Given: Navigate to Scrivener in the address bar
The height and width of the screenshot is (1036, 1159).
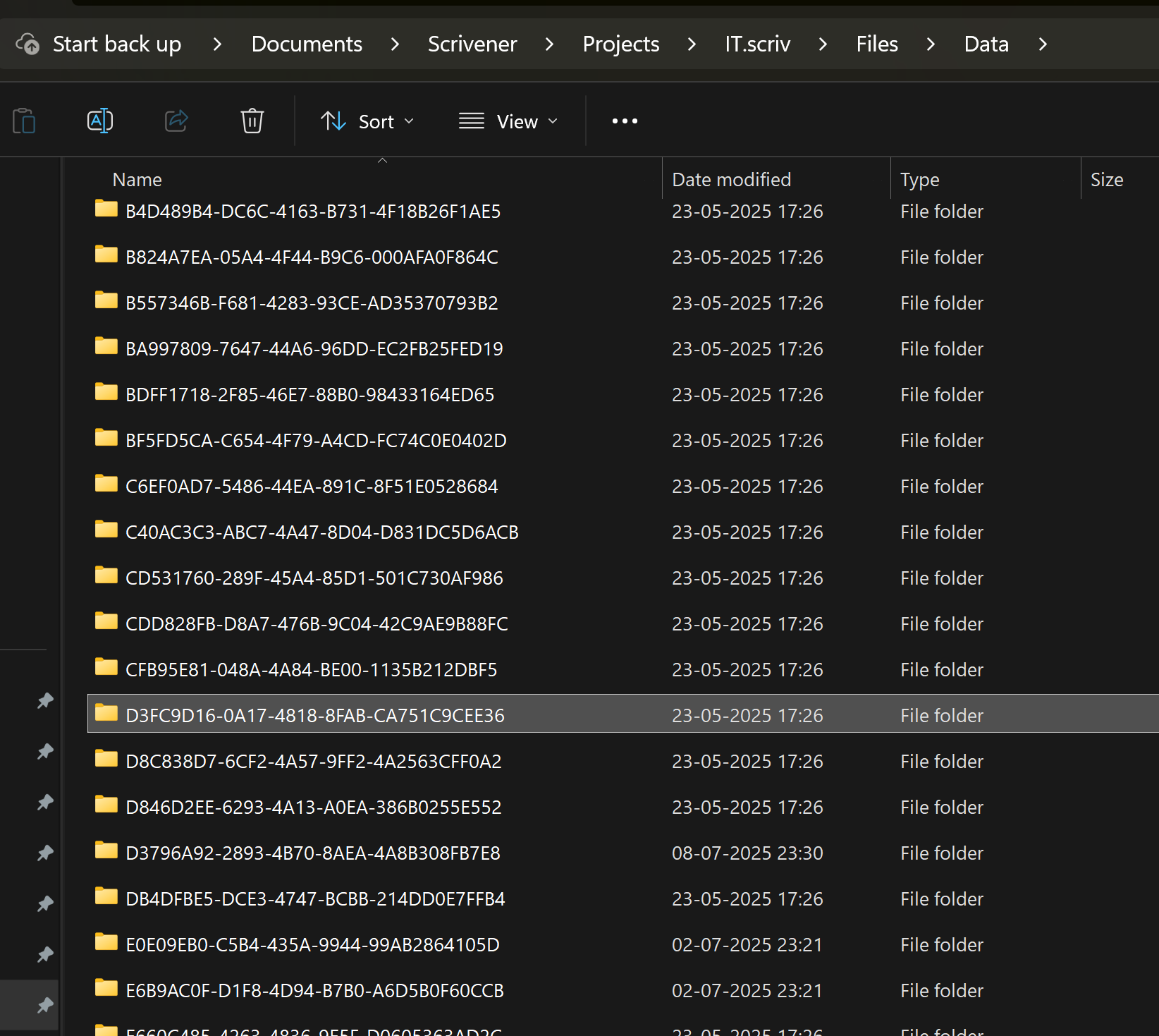Looking at the screenshot, I should pos(472,44).
